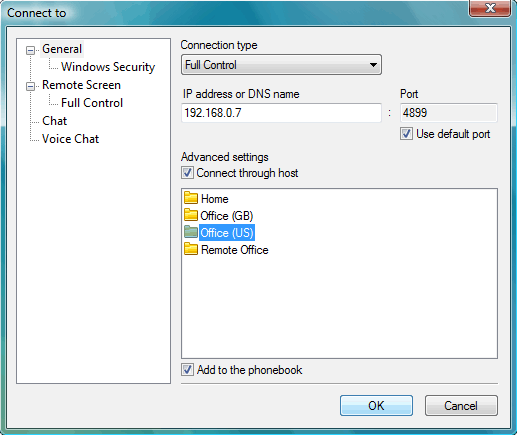The width and height of the screenshot is (517, 435).
Task: Click the Office (GB) folder icon
Action: (191, 215)
